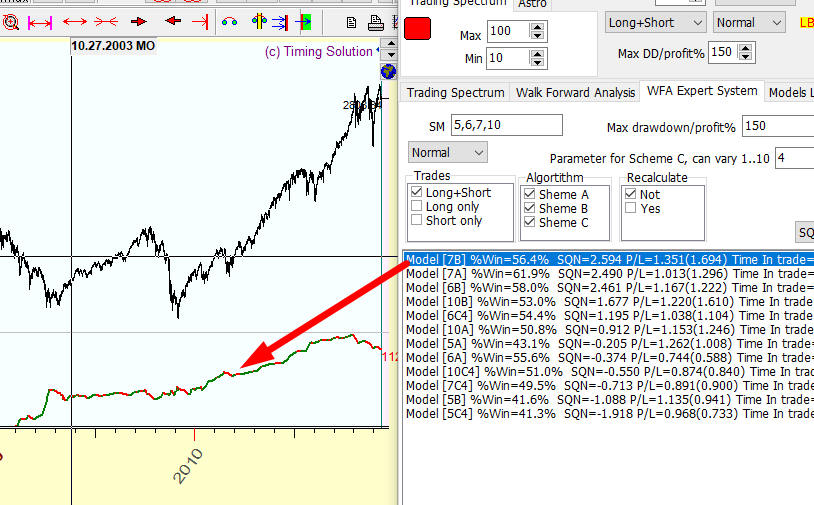Click the globe icon beside the chart
This screenshot has width=814, height=505.
[x=388, y=71]
